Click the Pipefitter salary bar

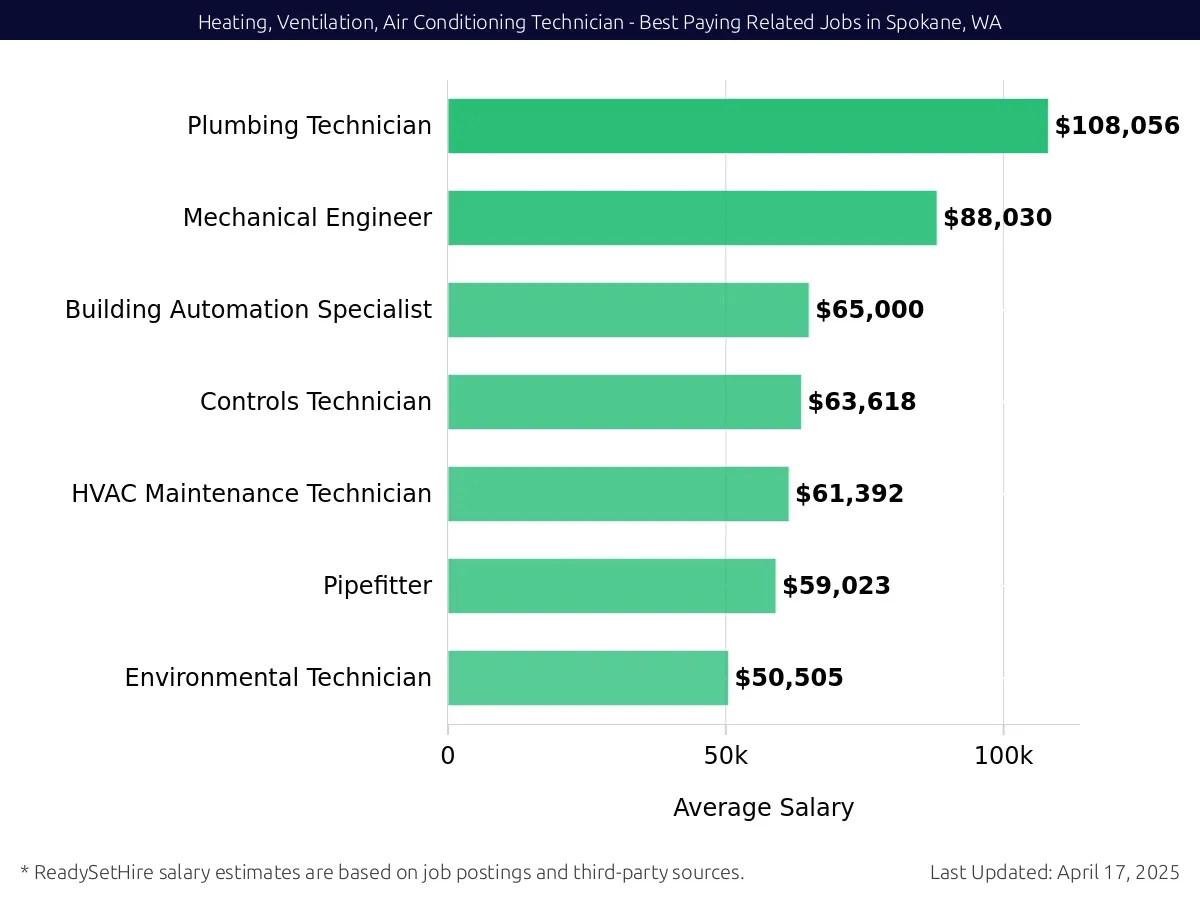[x=612, y=586]
